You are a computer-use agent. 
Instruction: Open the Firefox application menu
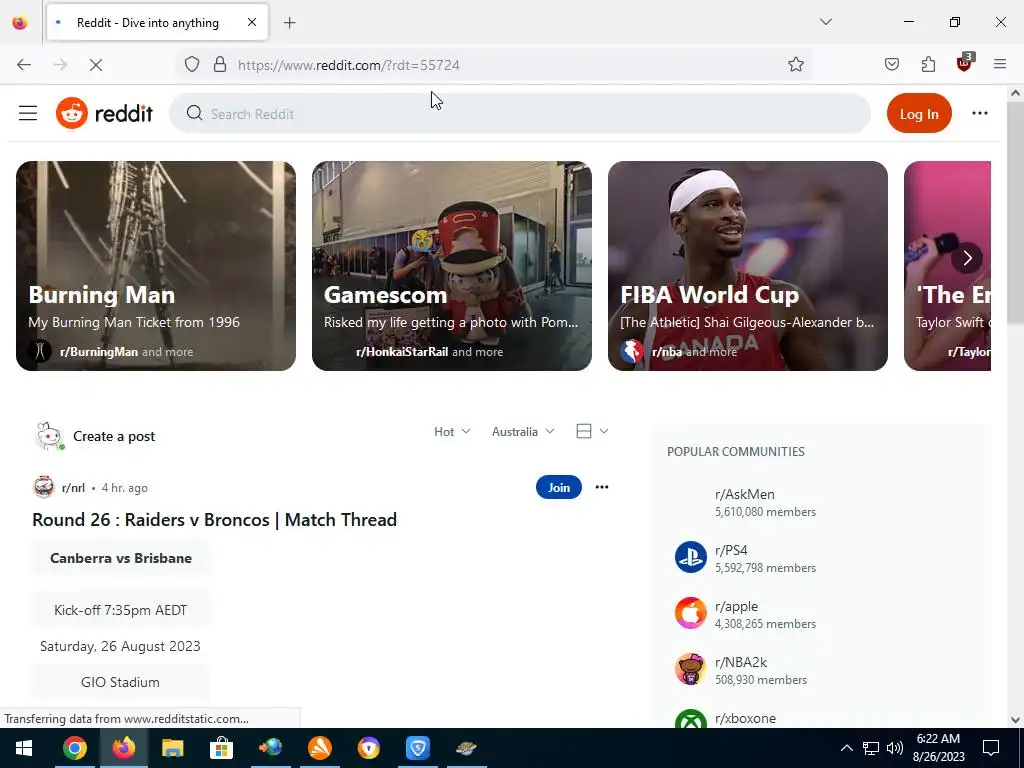[1000, 65]
